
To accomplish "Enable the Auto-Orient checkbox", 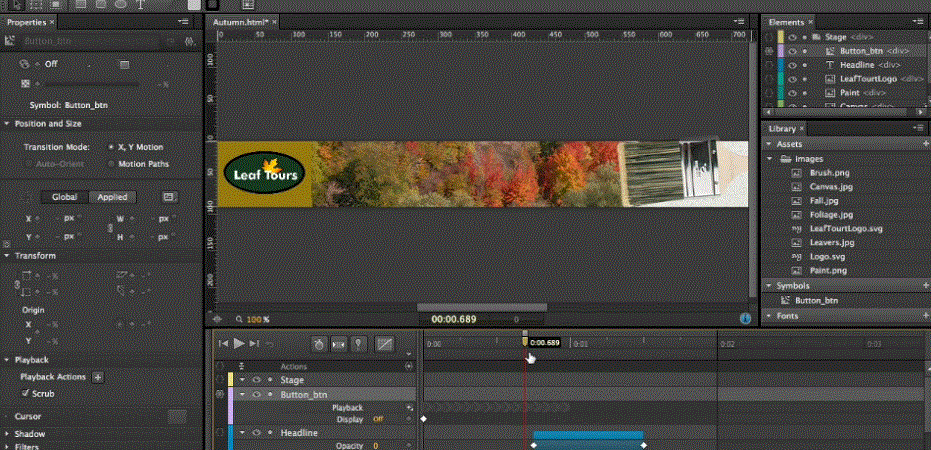I will (x=28, y=164).
